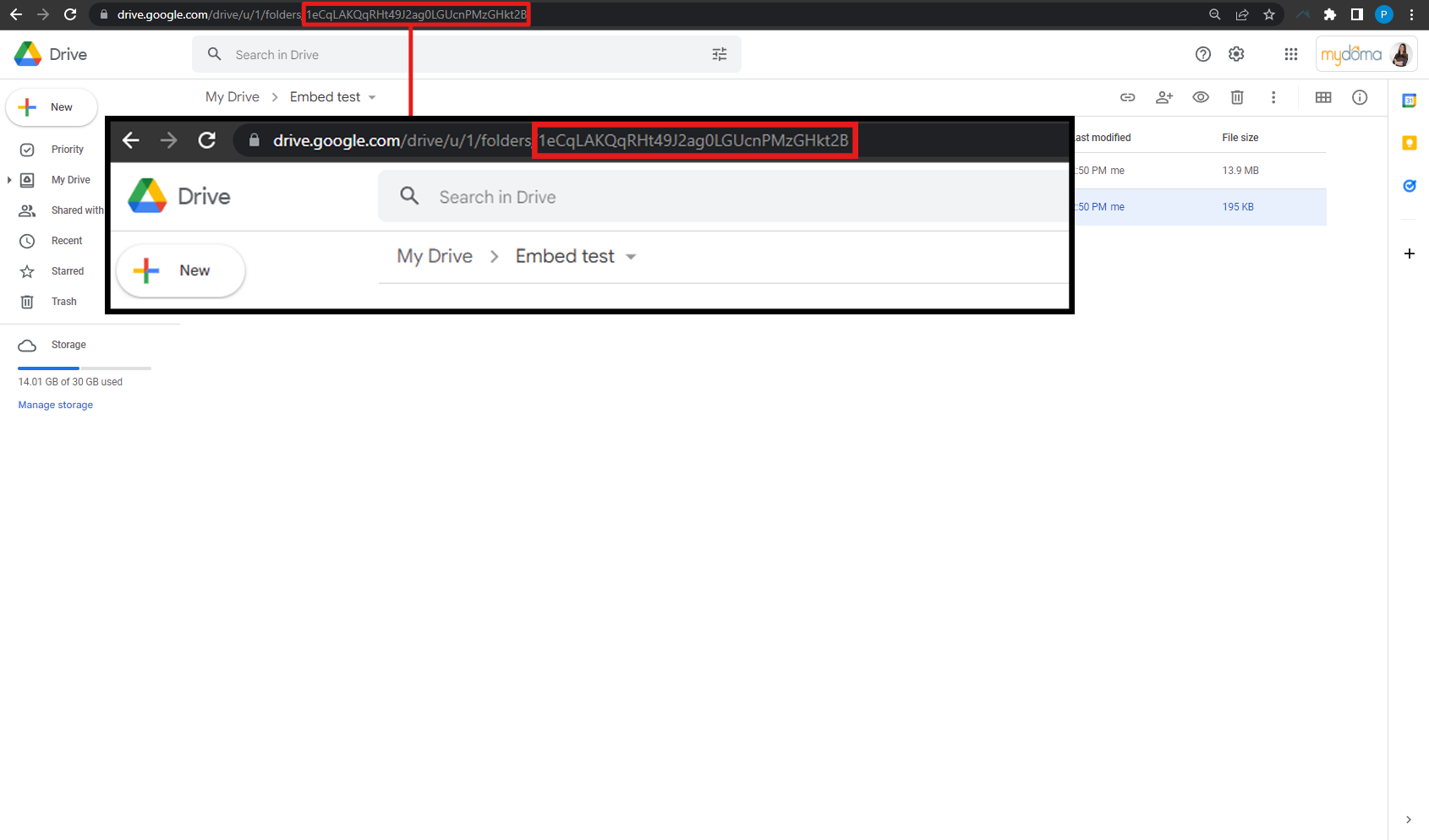This screenshot has width=1429, height=840.
Task: Expand My Drive tree arrow
Action: (8, 180)
